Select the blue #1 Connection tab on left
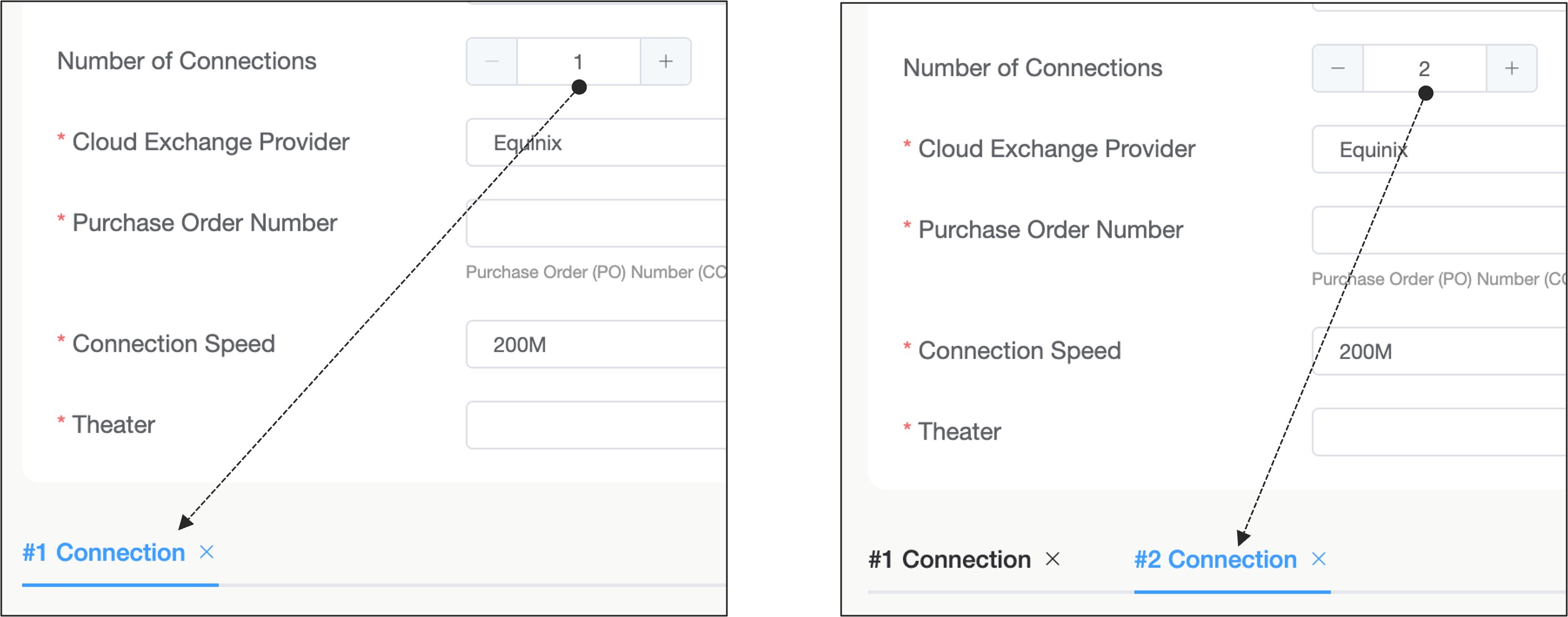 103,553
